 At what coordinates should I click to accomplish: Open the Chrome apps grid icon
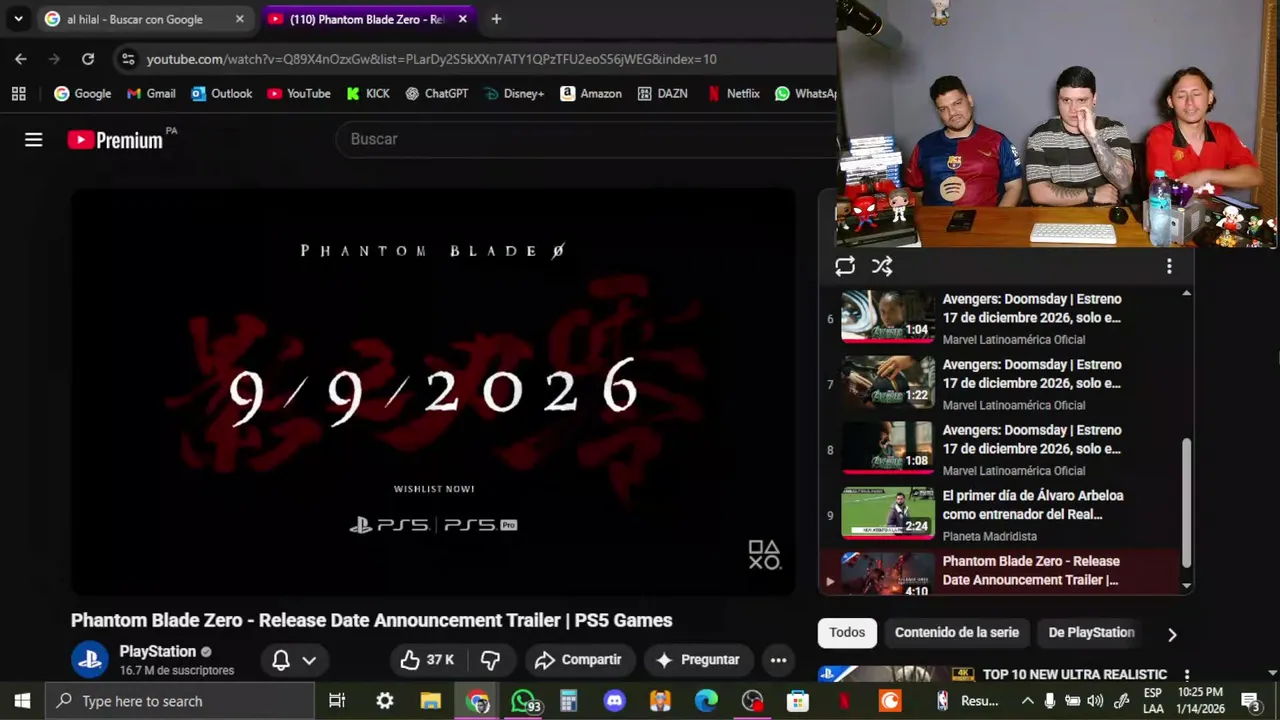coord(18,94)
